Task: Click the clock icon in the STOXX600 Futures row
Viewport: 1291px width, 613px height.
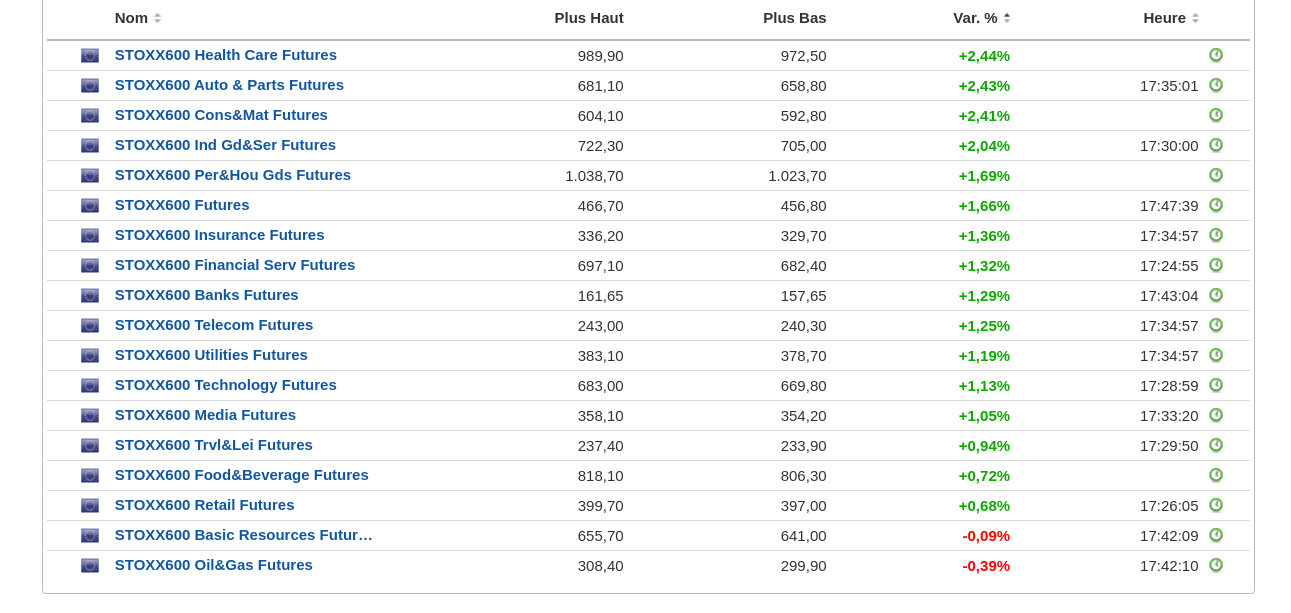Action: coord(1216,205)
